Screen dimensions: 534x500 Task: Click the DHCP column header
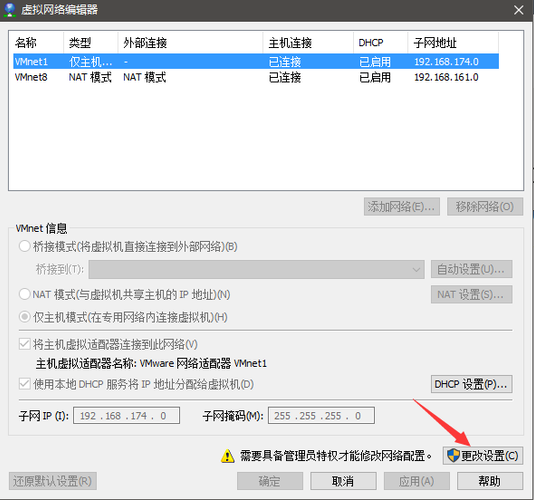click(380, 43)
